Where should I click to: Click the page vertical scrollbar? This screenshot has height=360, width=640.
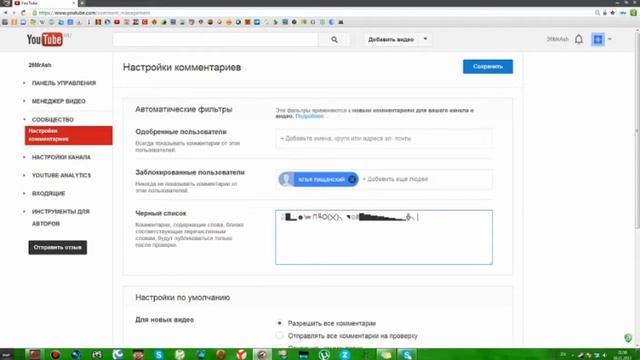[x=637, y=131]
